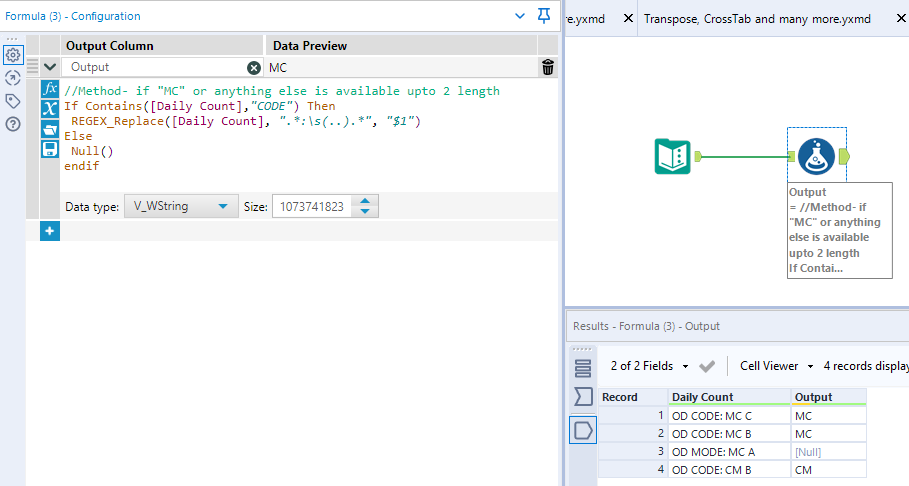Viewport: 909px width, 486px height.
Task: Collapse the Output expression row
Action: pos(50,67)
